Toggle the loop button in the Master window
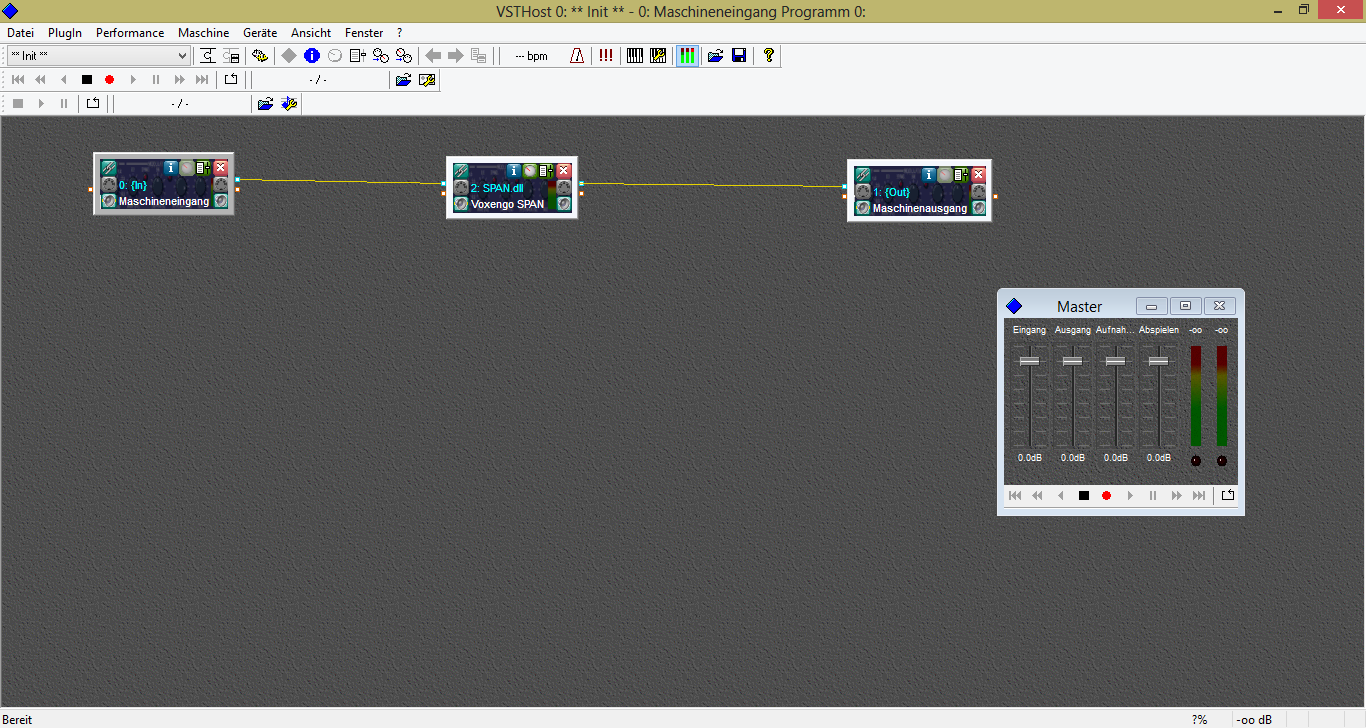This screenshot has height=728, width=1366. [x=1228, y=495]
